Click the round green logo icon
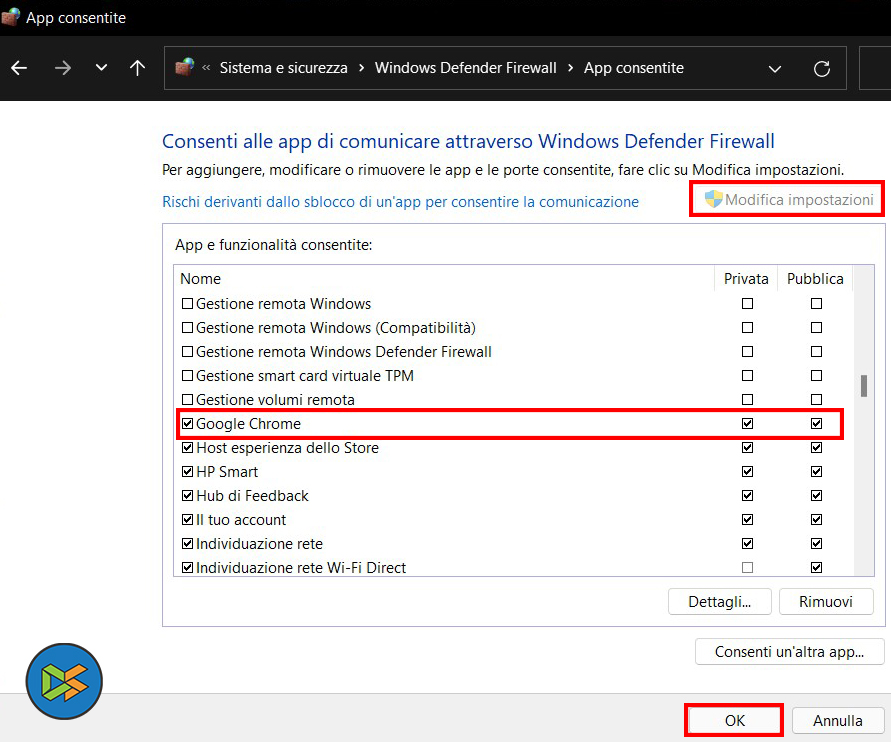Viewport: 891px width, 742px height. [x=64, y=681]
